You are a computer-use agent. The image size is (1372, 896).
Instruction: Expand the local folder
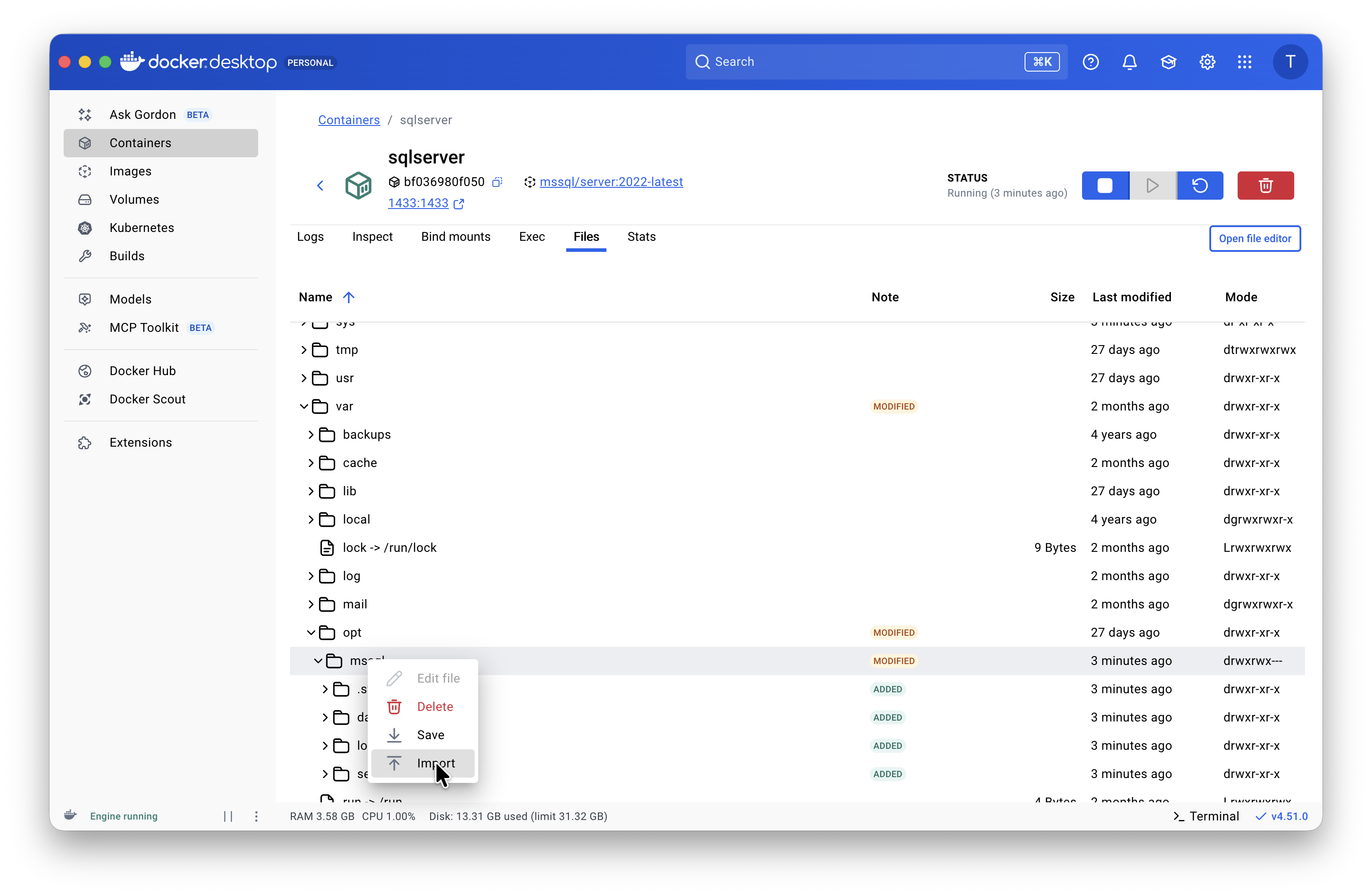point(311,519)
